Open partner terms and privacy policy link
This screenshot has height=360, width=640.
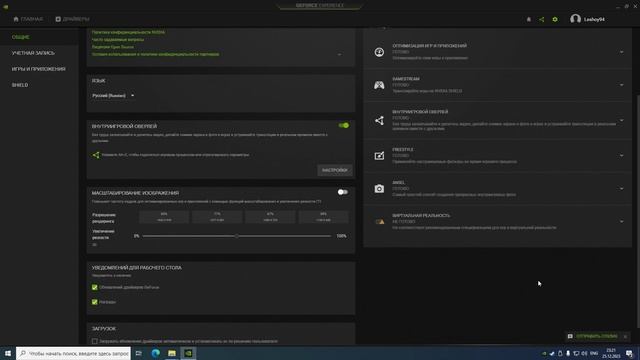tap(156, 54)
